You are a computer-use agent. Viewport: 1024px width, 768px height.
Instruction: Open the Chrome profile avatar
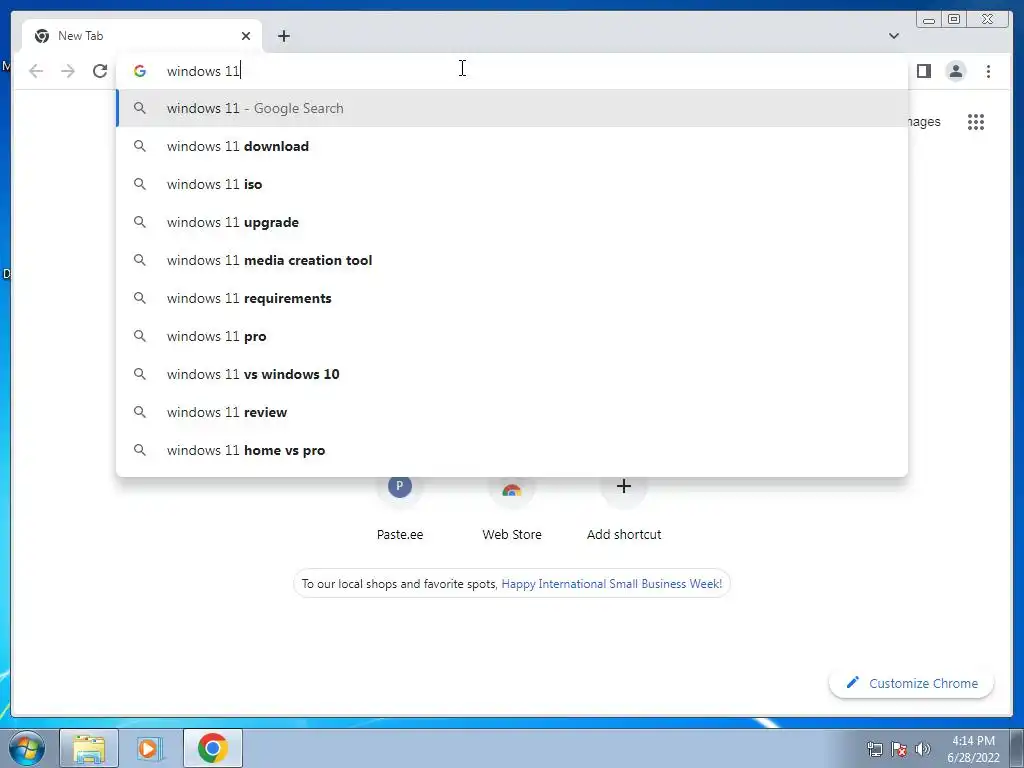955,71
